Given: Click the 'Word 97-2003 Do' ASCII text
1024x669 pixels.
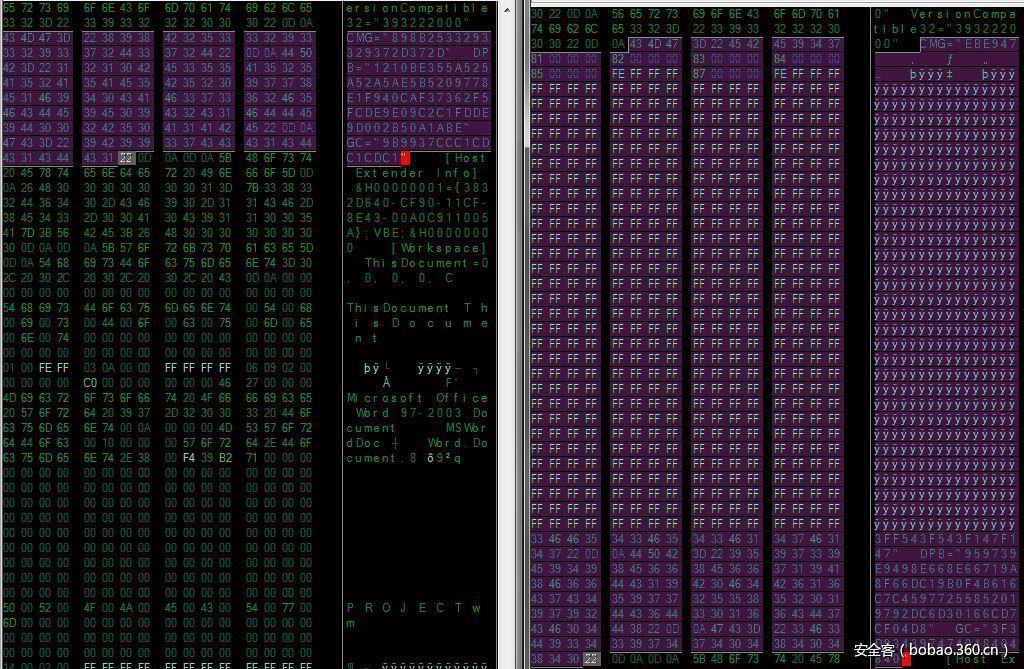Looking at the screenshot, I should 422,413.
